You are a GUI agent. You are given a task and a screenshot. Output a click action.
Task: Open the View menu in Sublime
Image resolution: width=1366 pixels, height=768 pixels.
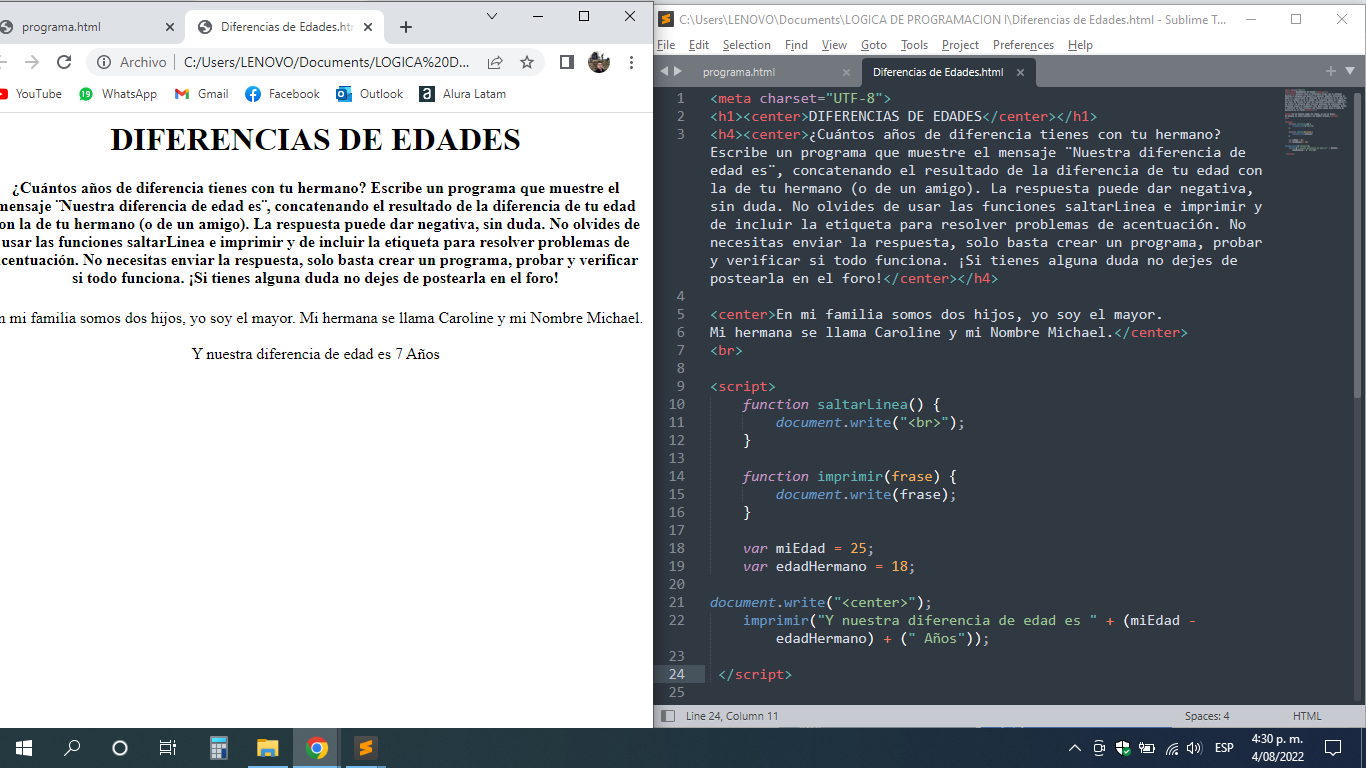(834, 45)
